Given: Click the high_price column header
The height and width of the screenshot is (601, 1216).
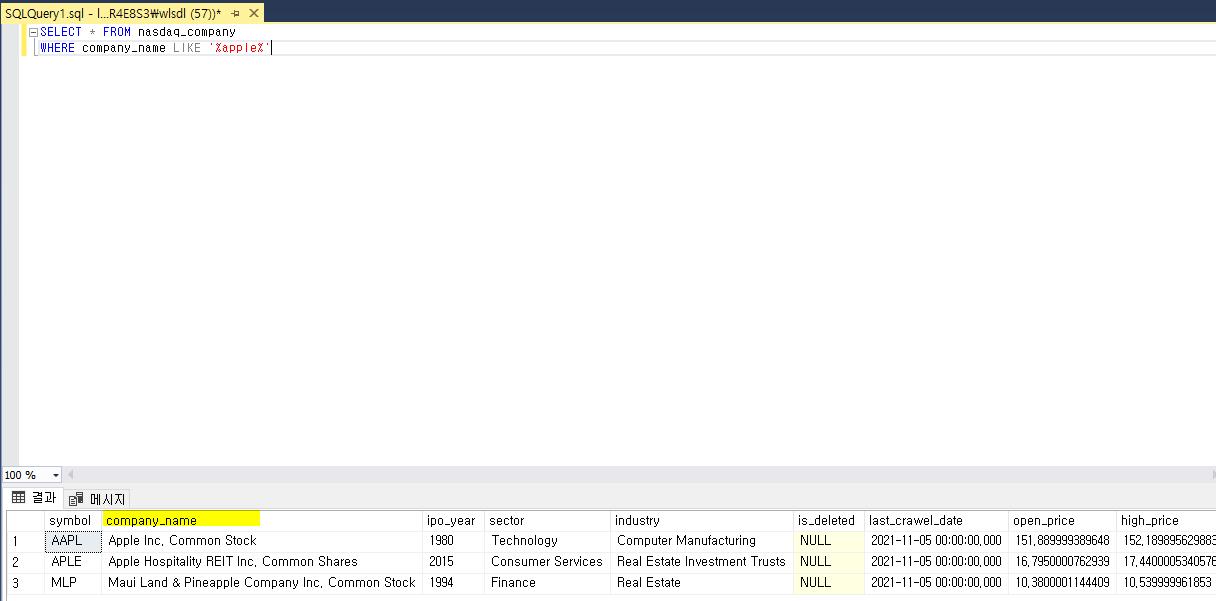Looking at the screenshot, I should (x=1166, y=520).
